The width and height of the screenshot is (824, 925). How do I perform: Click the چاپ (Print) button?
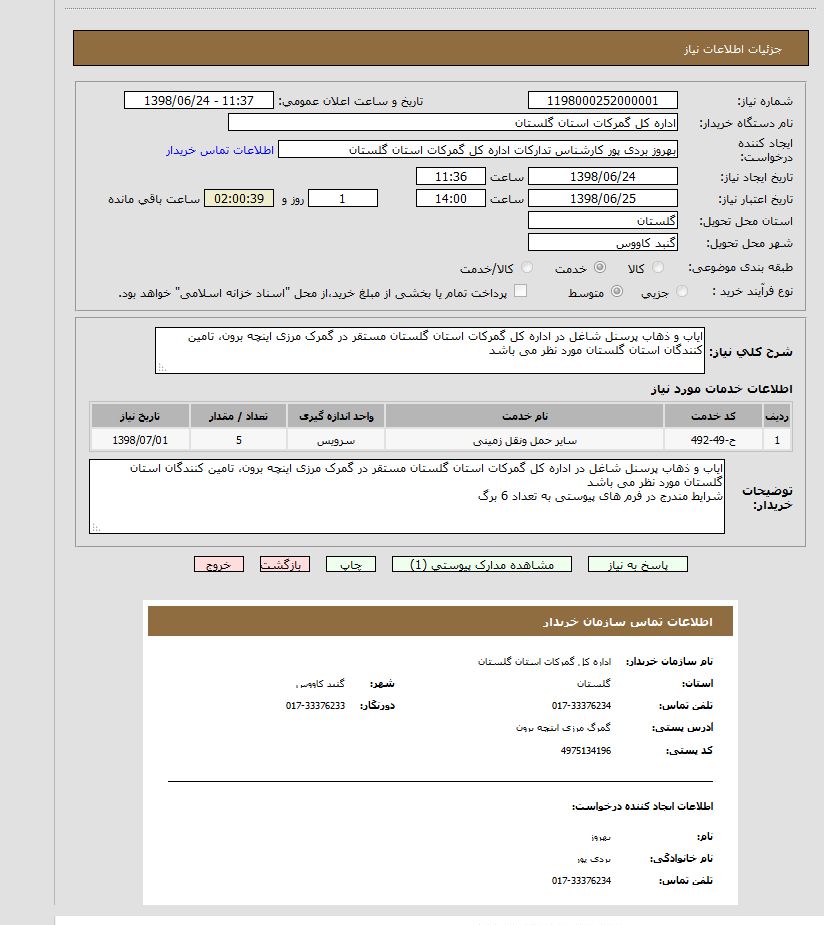click(x=350, y=563)
